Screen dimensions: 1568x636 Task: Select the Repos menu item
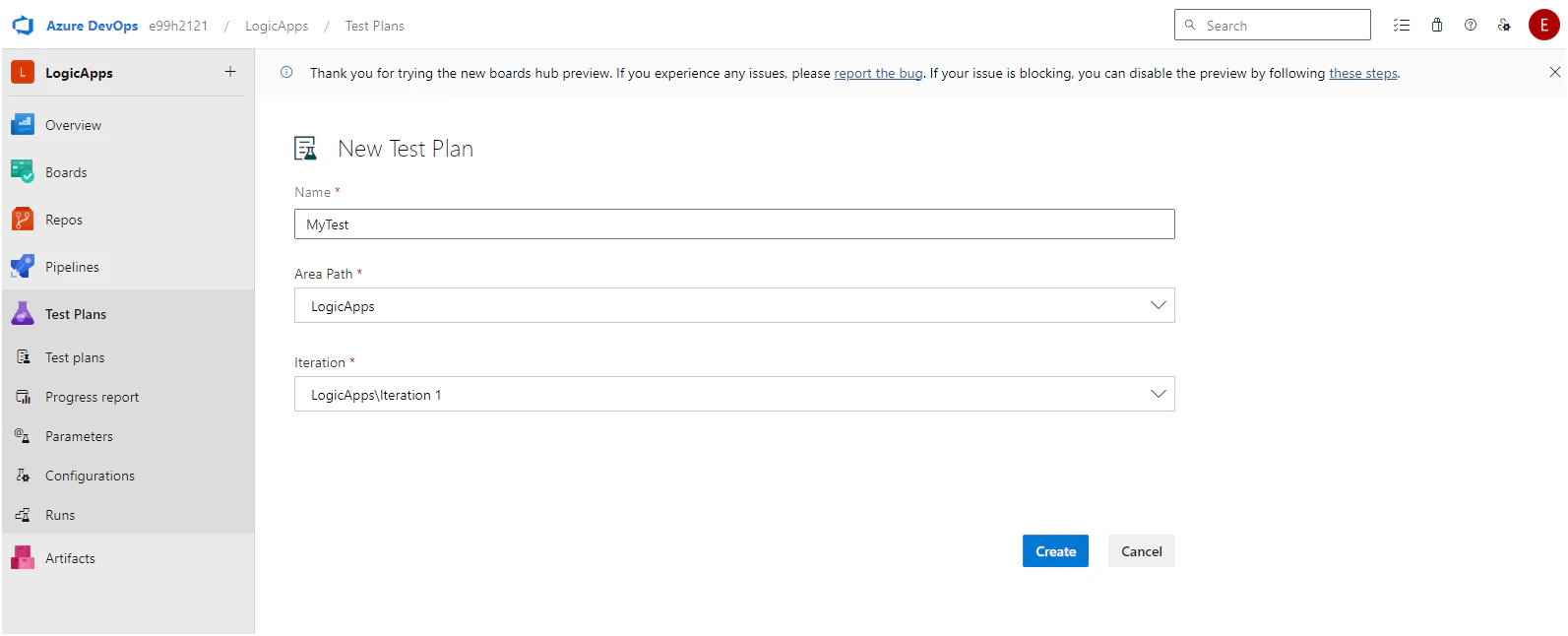(x=128, y=220)
